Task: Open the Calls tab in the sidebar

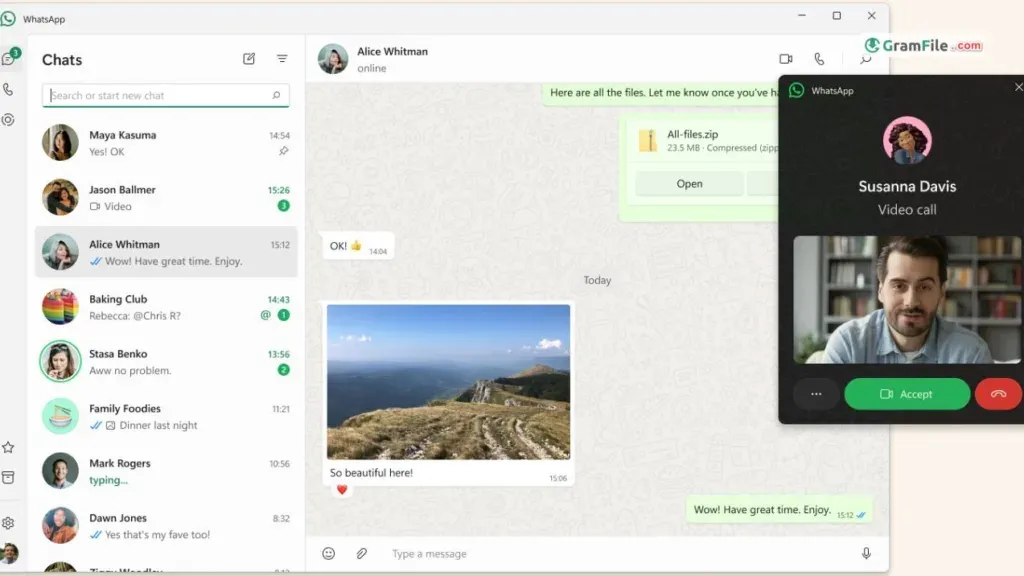Action: pos(8,89)
